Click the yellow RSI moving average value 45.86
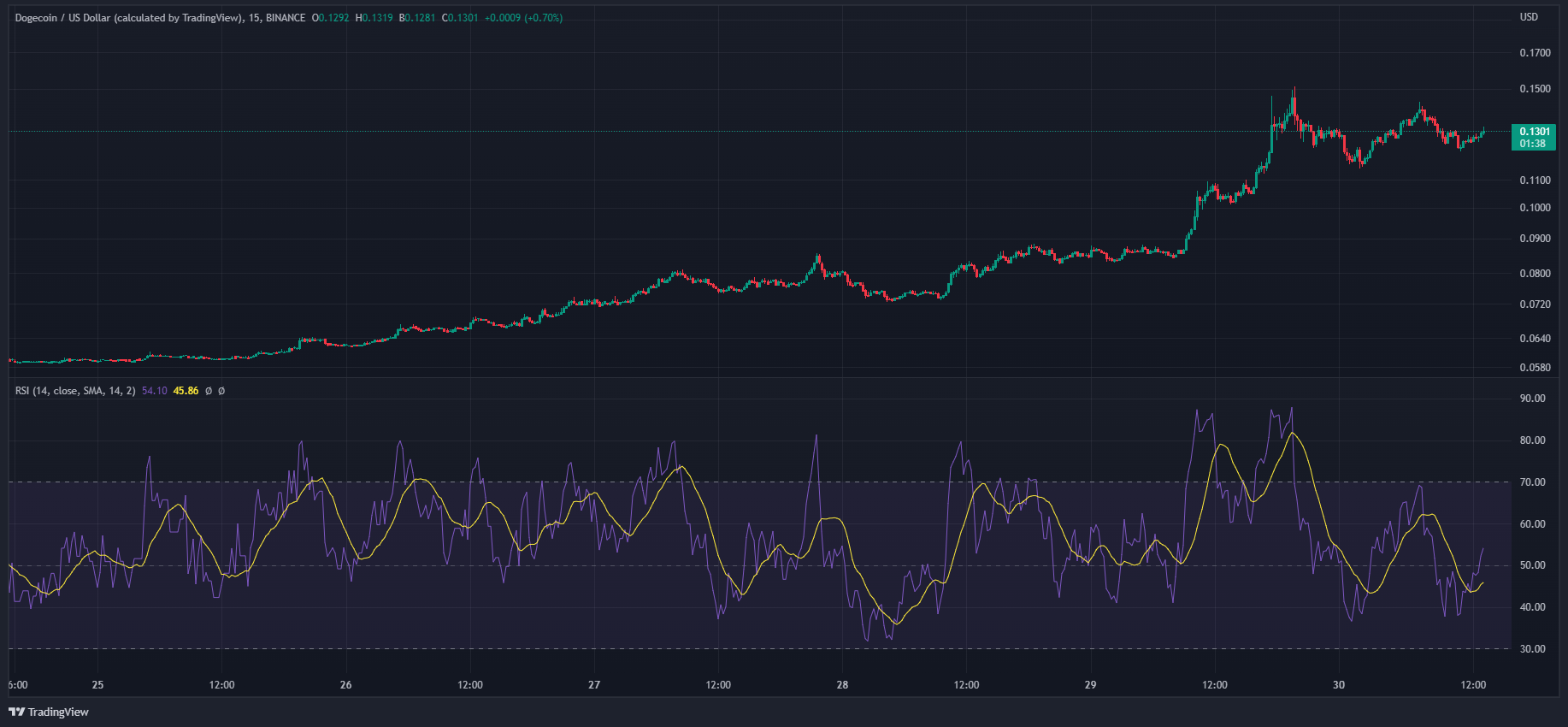The image size is (1568, 727). point(186,391)
